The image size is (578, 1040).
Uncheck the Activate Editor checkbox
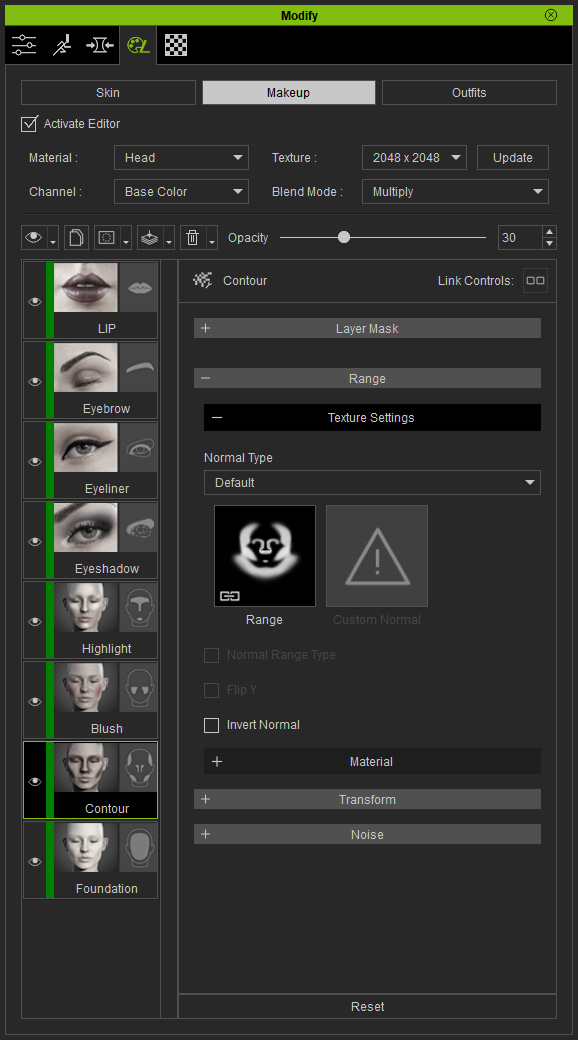point(29,123)
